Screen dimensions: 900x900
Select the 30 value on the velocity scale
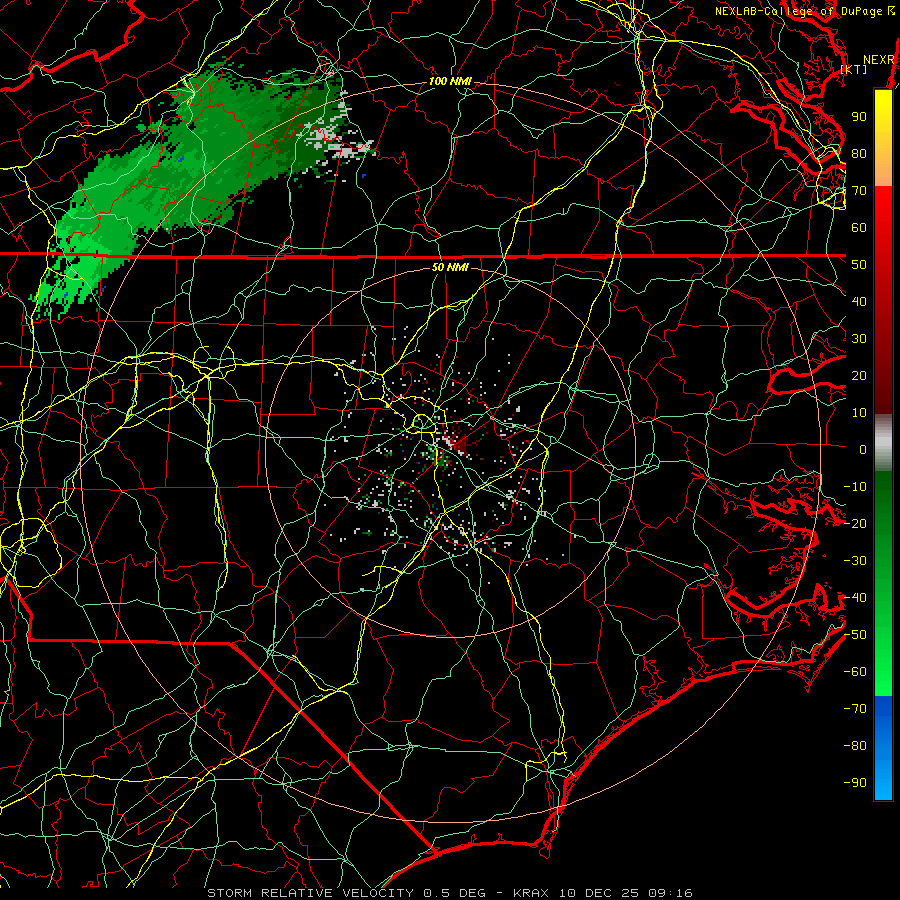point(859,339)
